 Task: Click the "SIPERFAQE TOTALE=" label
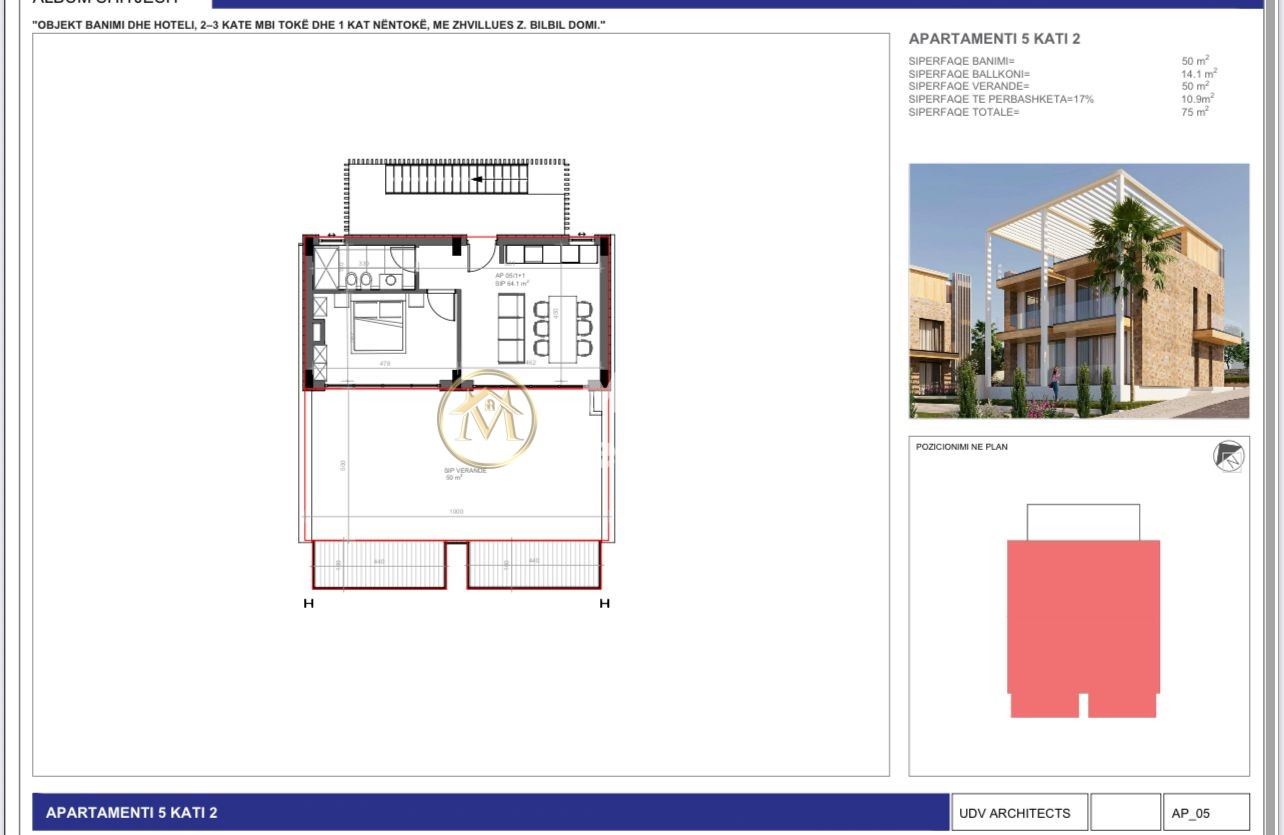(x=964, y=112)
